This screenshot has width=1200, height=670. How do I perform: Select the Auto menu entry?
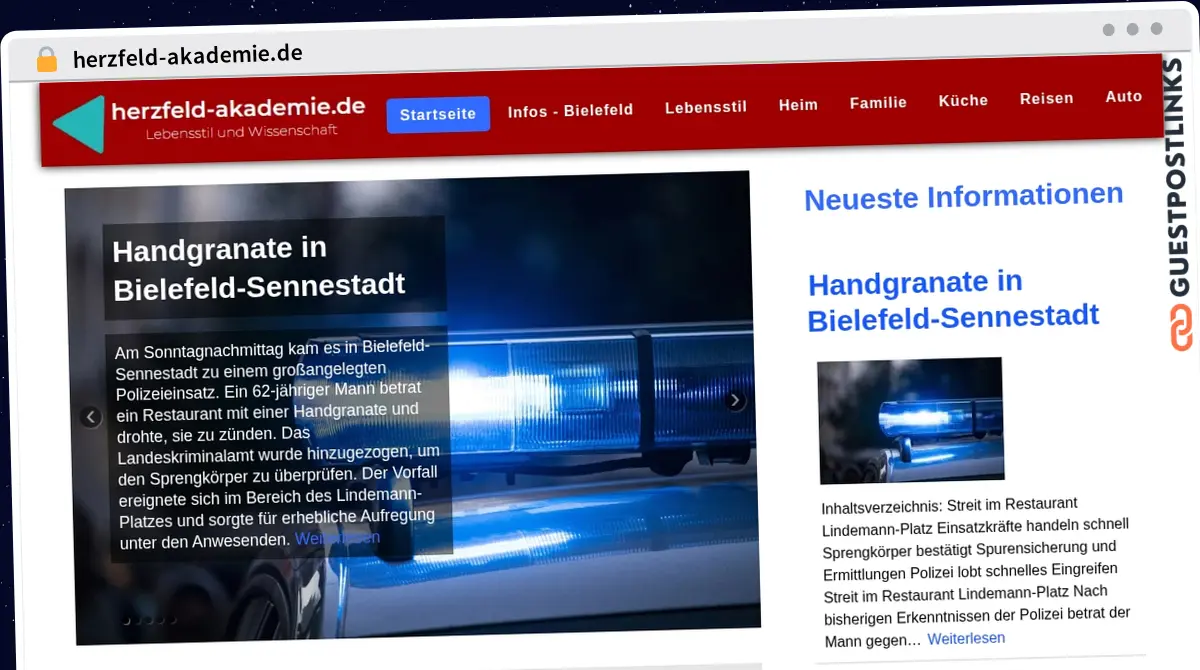point(1124,96)
